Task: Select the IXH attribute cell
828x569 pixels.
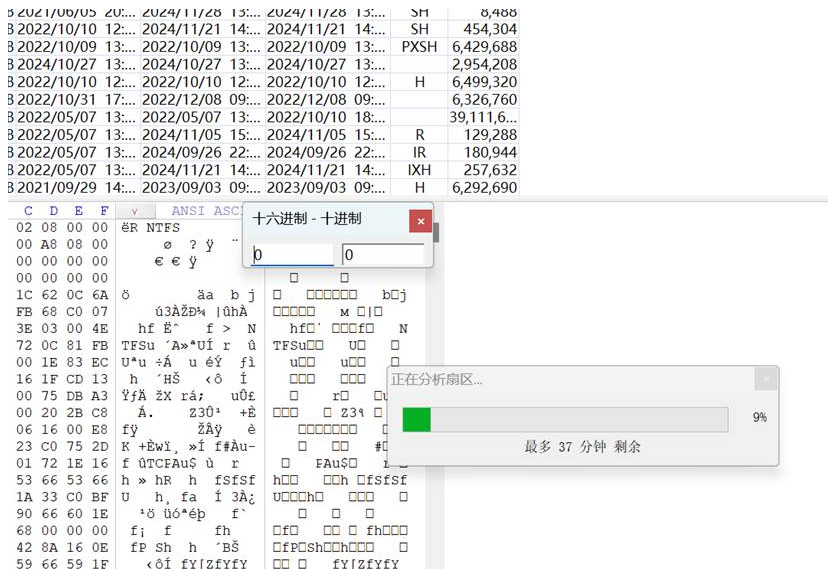Action: 419,170
